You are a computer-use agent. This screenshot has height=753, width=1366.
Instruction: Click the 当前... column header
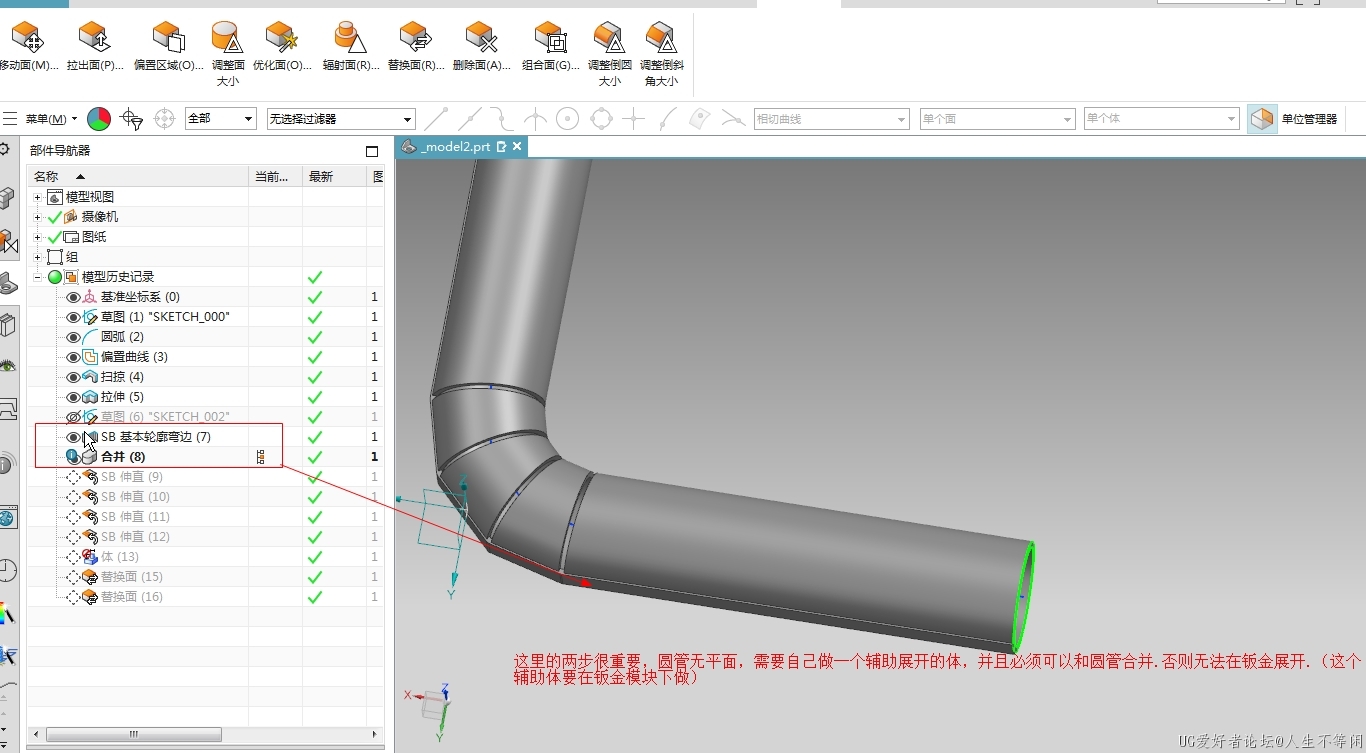point(275,176)
